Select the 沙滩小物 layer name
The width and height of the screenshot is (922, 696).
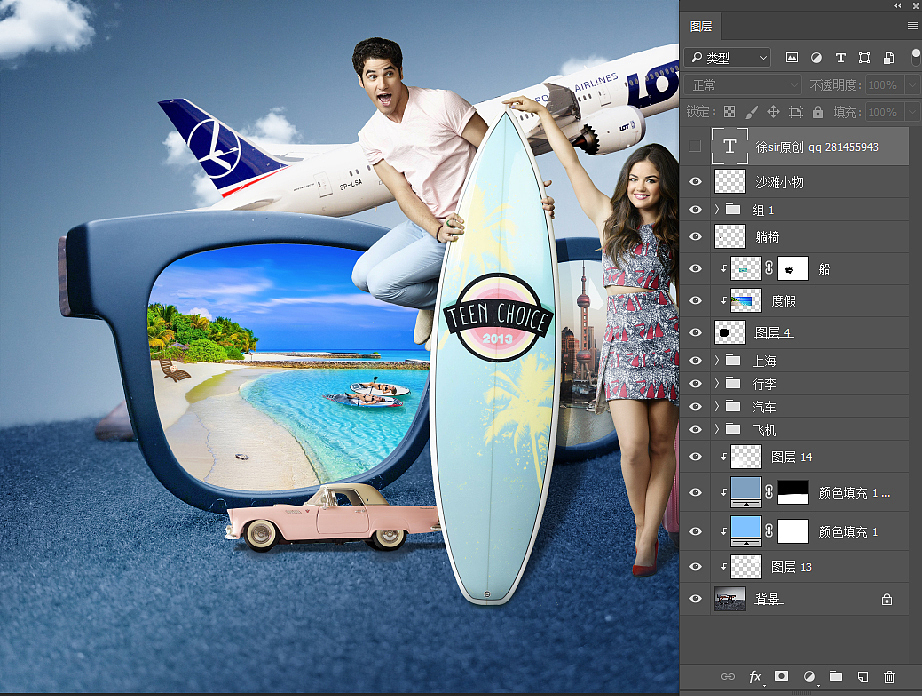779,182
